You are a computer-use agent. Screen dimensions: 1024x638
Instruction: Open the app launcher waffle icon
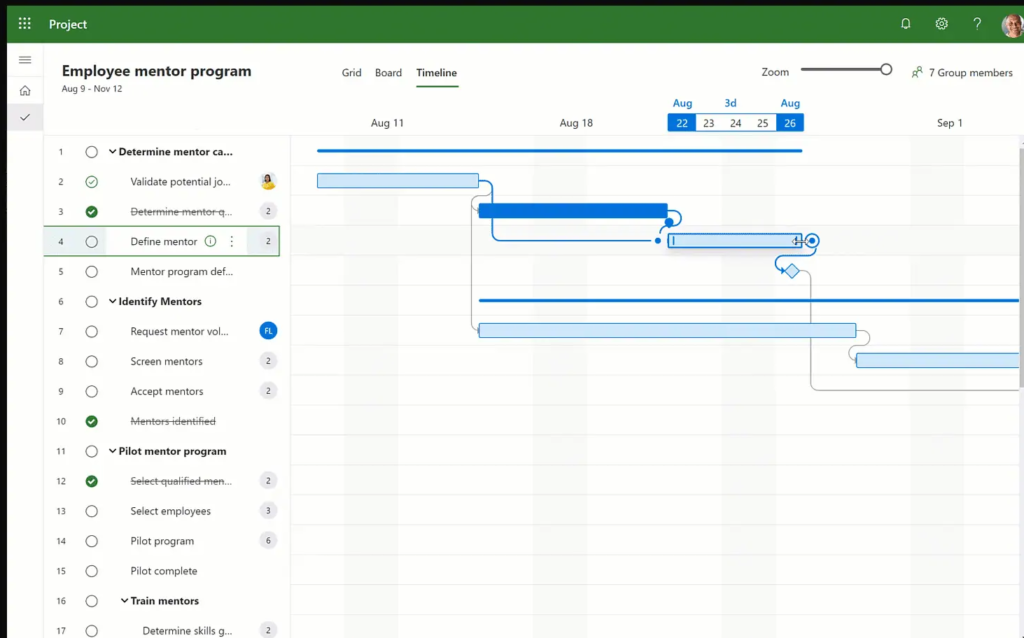pos(24,24)
